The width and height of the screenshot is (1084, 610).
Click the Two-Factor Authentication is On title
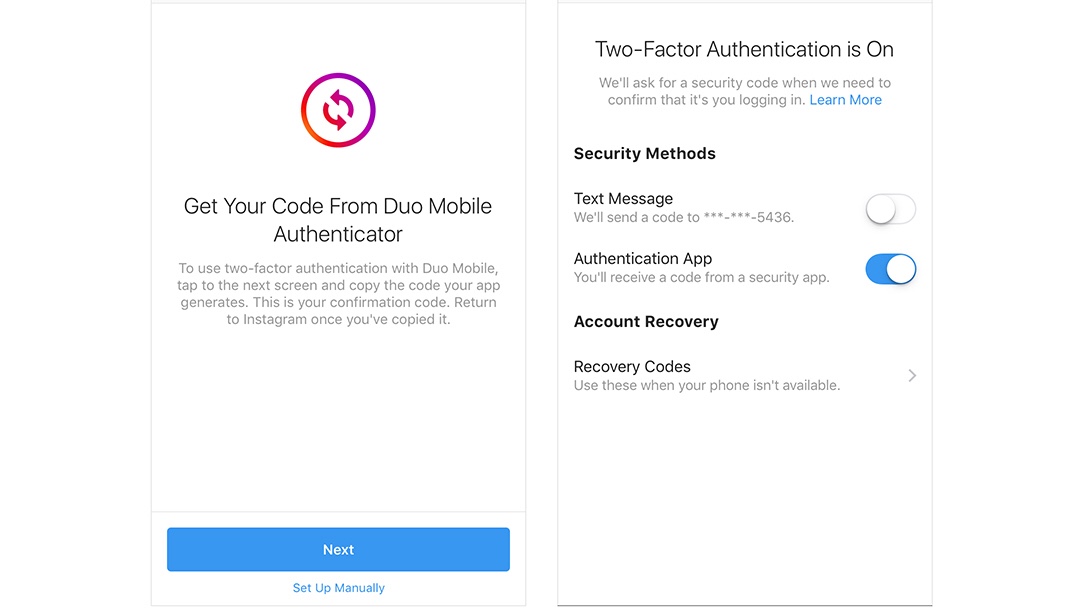click(x=745, y=49)
